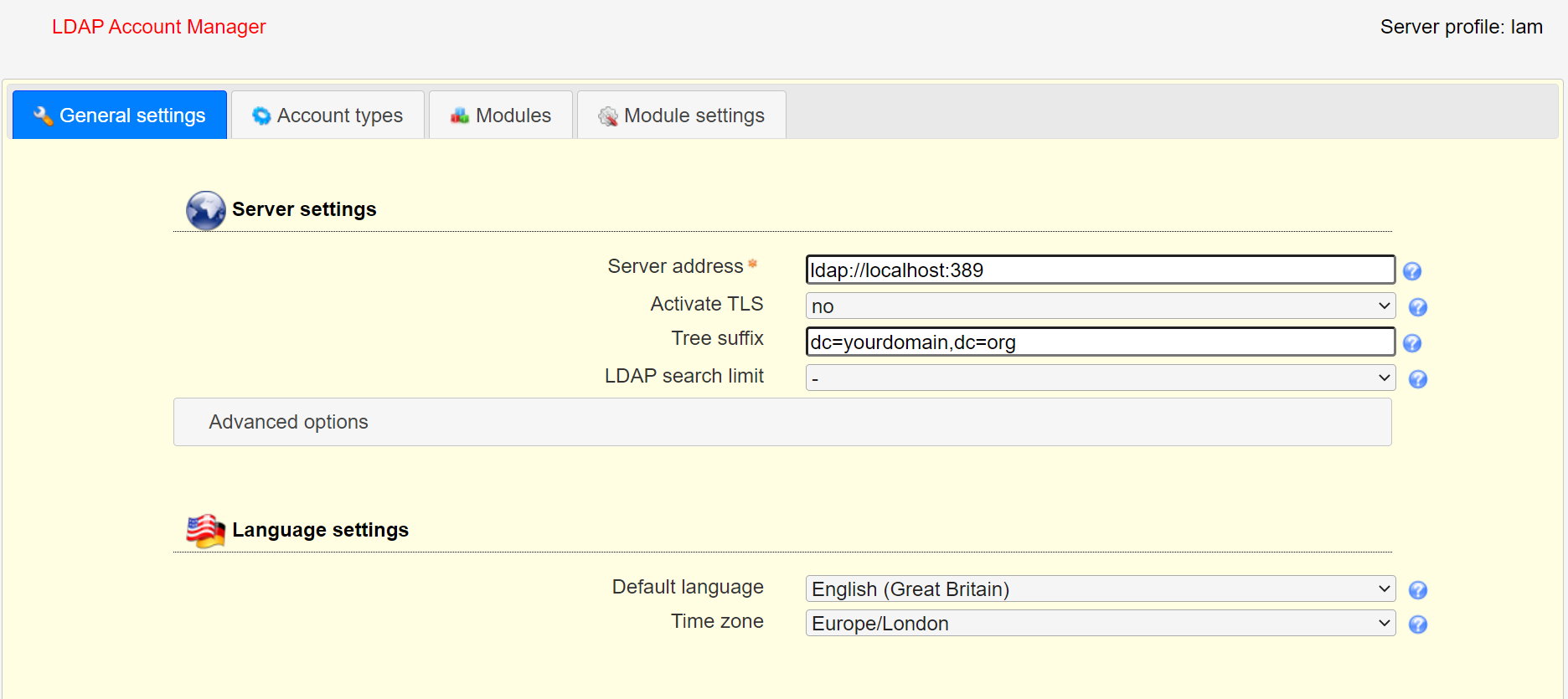Click the Server address label
The width and height of the screenshot is (1568, 699).
[x=675, y=266]
